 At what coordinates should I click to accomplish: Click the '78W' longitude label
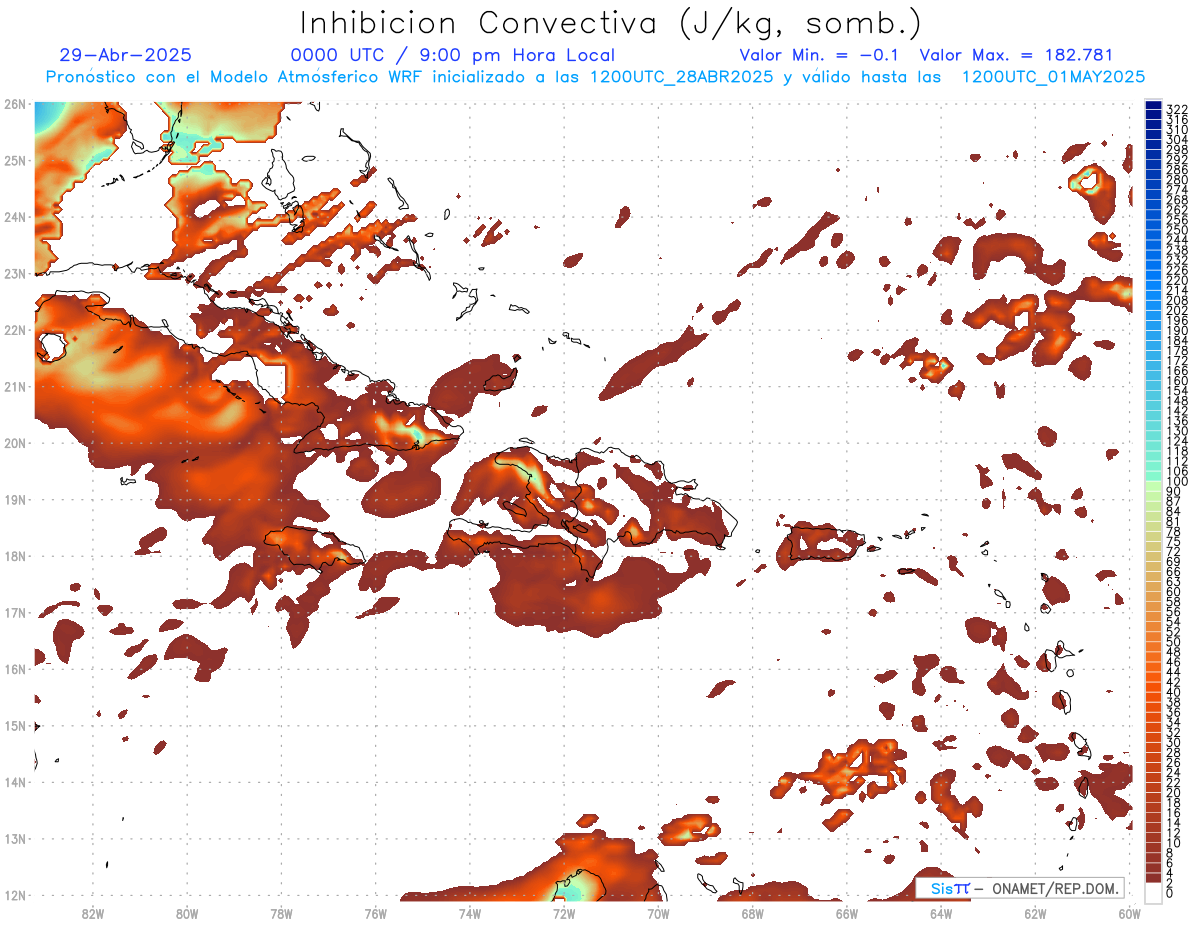pyautogui.click(x=281, y=914)
